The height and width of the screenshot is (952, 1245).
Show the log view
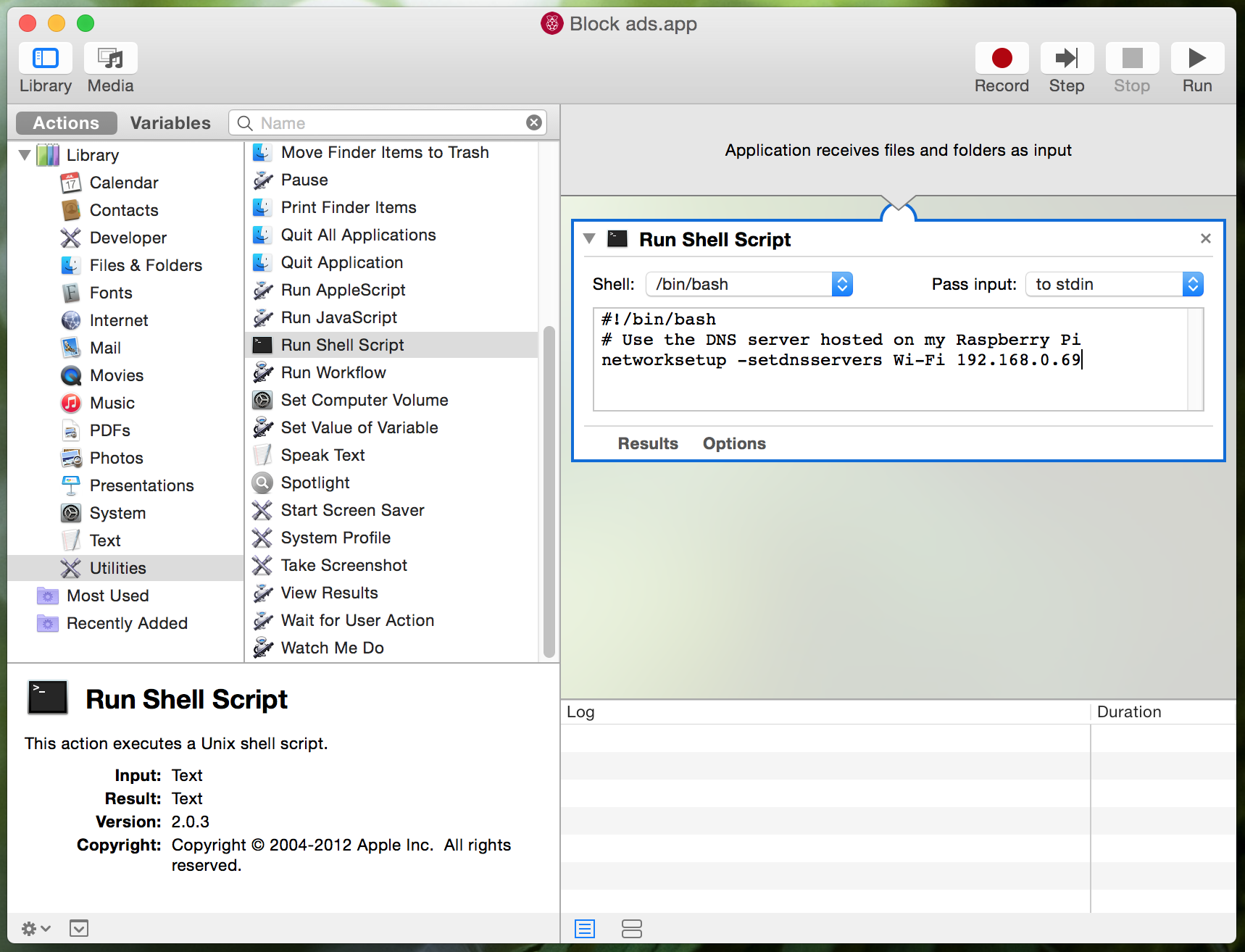click(585, 928)
